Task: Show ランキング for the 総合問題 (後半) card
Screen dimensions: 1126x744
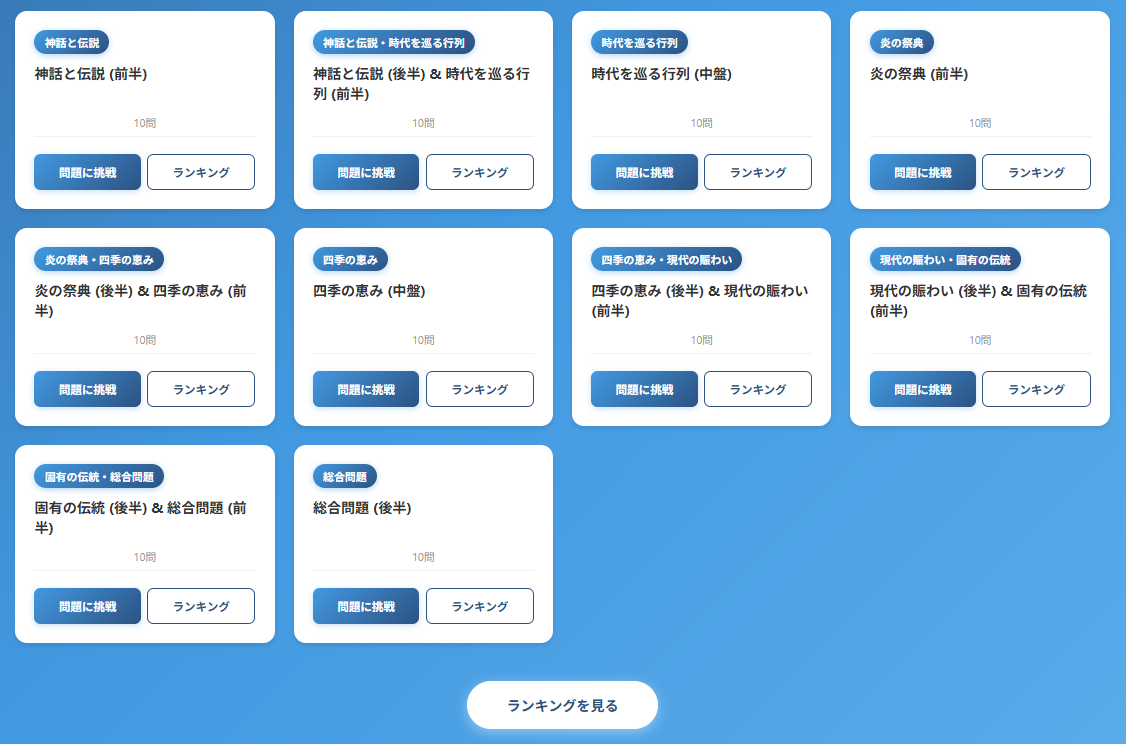Action: [x=480, y=606]
